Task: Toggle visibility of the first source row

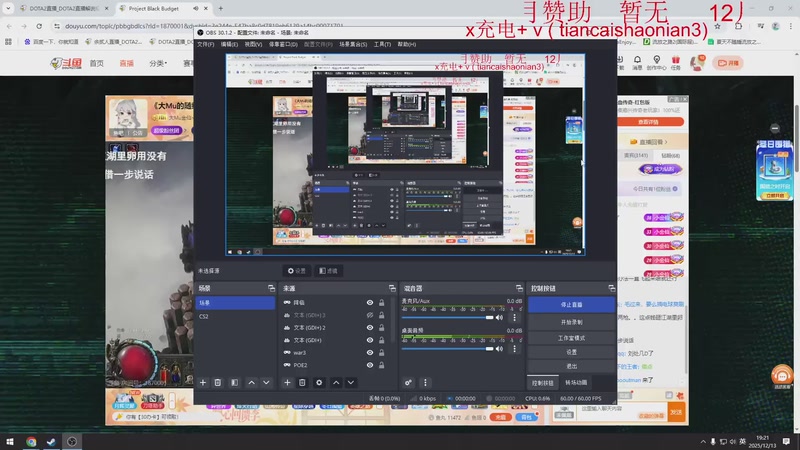Action: click(x=370, y=303)
